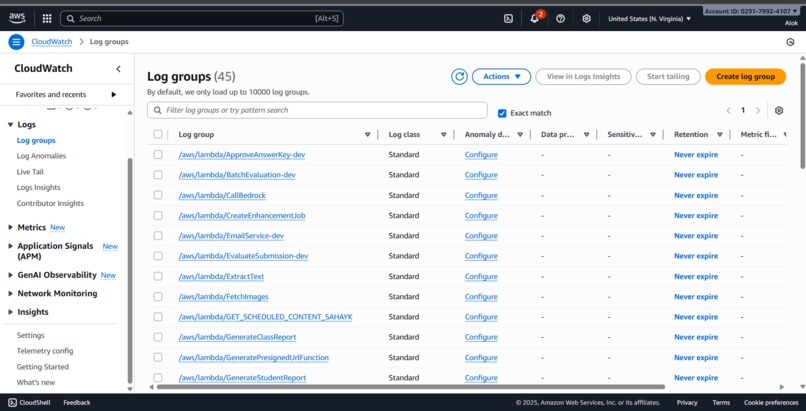Open /aws/lambda/GET_SCHEDULED_CONTENT_SAHAYK log group
The height and width of the screenshot is (411, 806).
265,317
